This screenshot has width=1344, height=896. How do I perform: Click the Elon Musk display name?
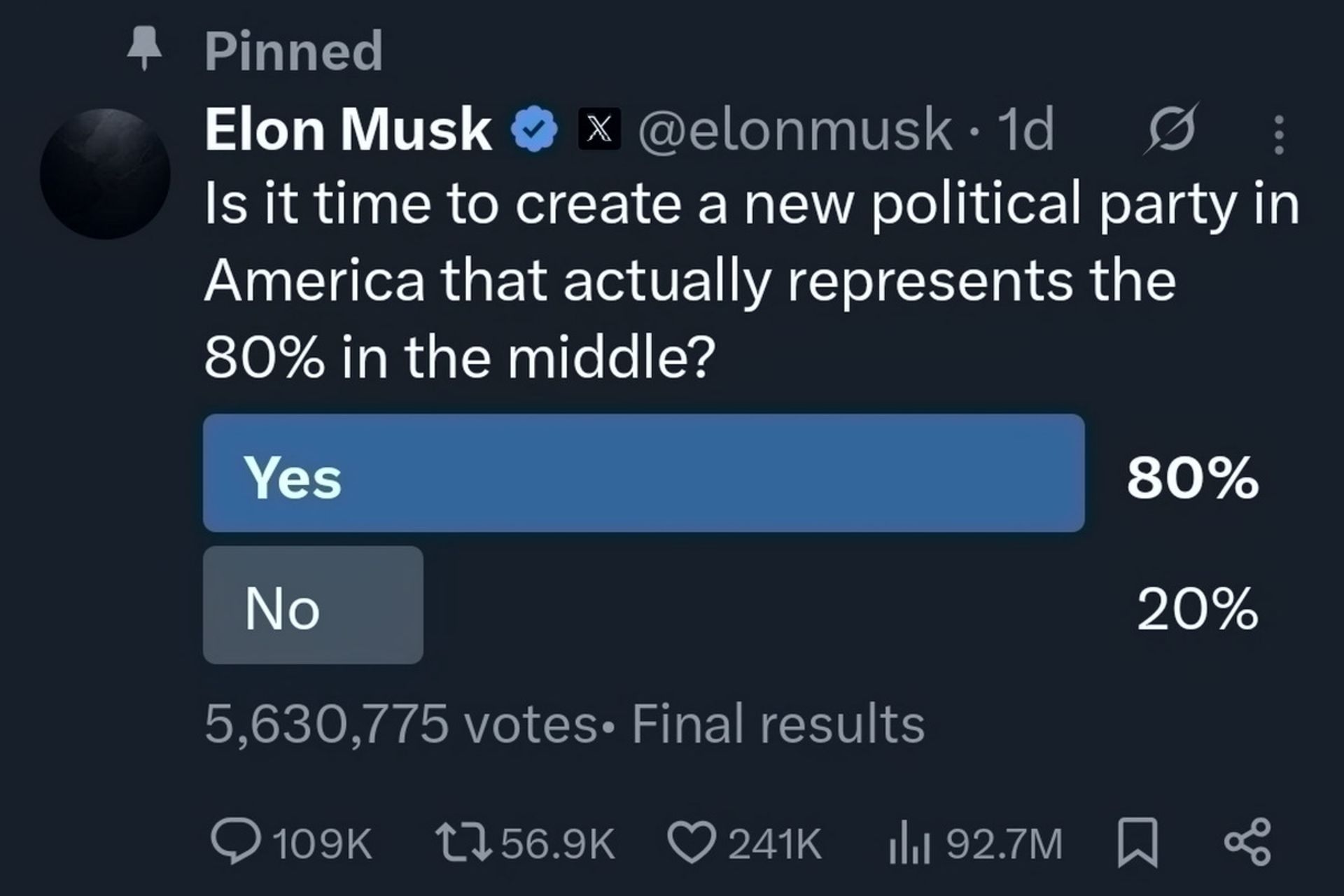(x=348, y=129)
